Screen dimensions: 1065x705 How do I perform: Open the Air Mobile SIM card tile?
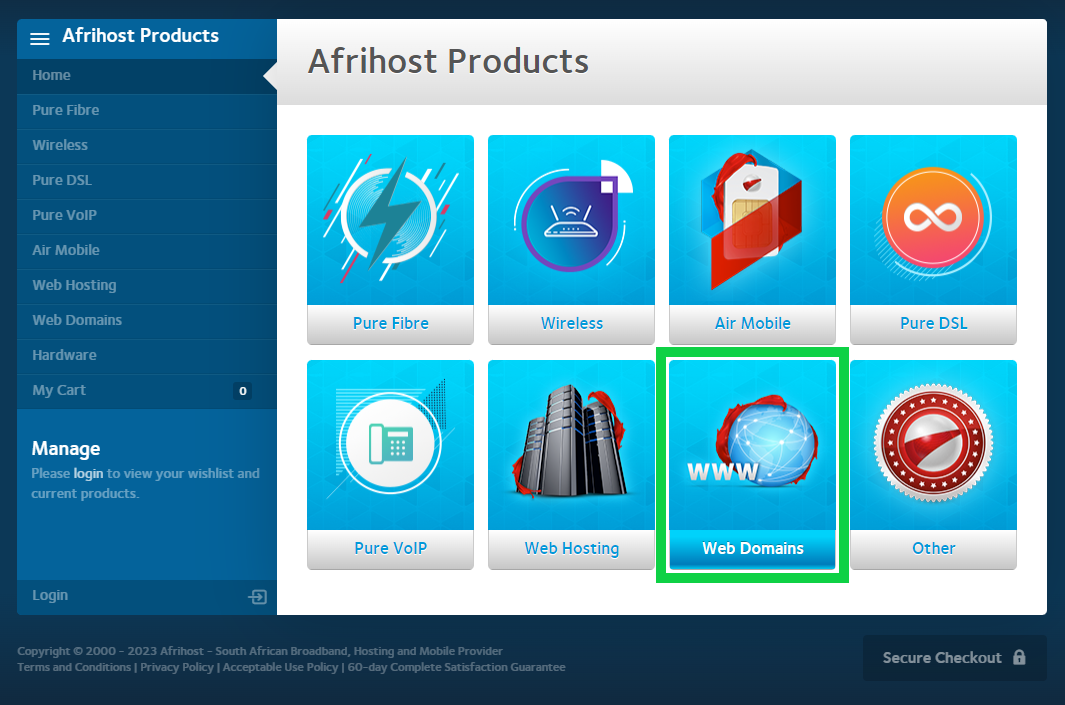point(752,222)
